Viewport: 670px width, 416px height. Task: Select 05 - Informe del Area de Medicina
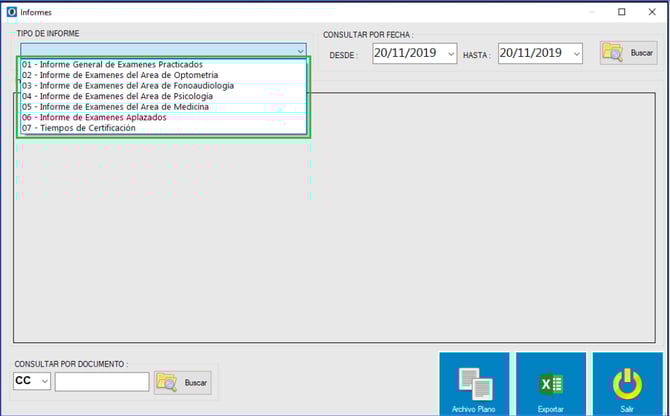pos(164,107)
